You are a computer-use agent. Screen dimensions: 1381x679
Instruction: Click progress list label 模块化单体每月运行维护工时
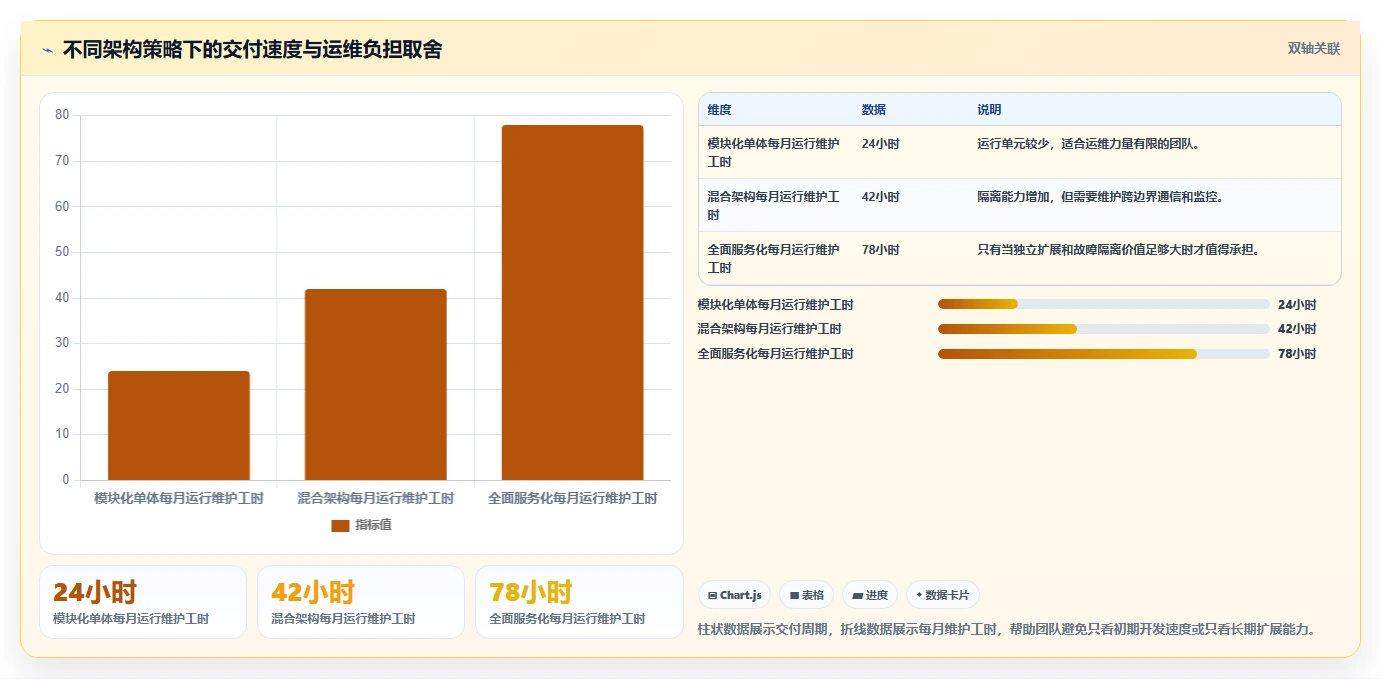(x=776, y=305)
